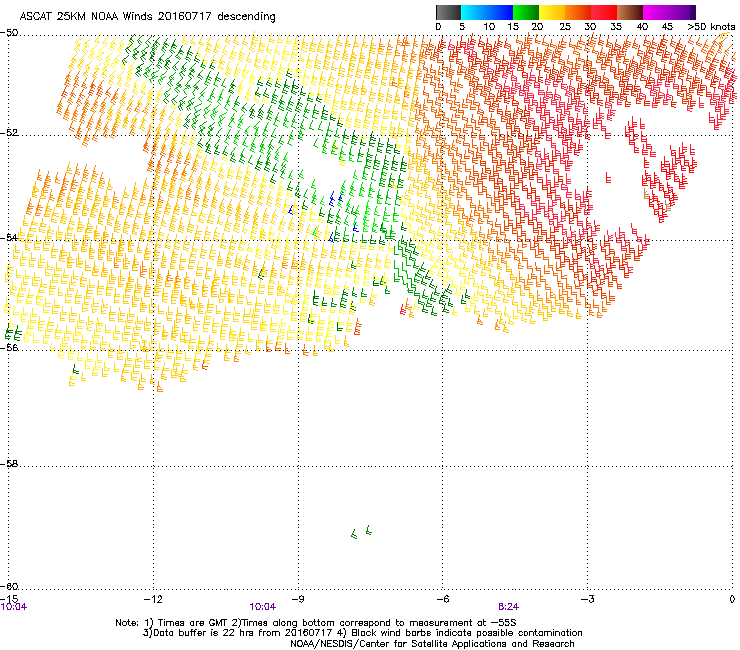Click the magenta 40–45 knots color band
The width and height of the screenshot is (740, 650).
pyautogui.click(x=656, y=12)
